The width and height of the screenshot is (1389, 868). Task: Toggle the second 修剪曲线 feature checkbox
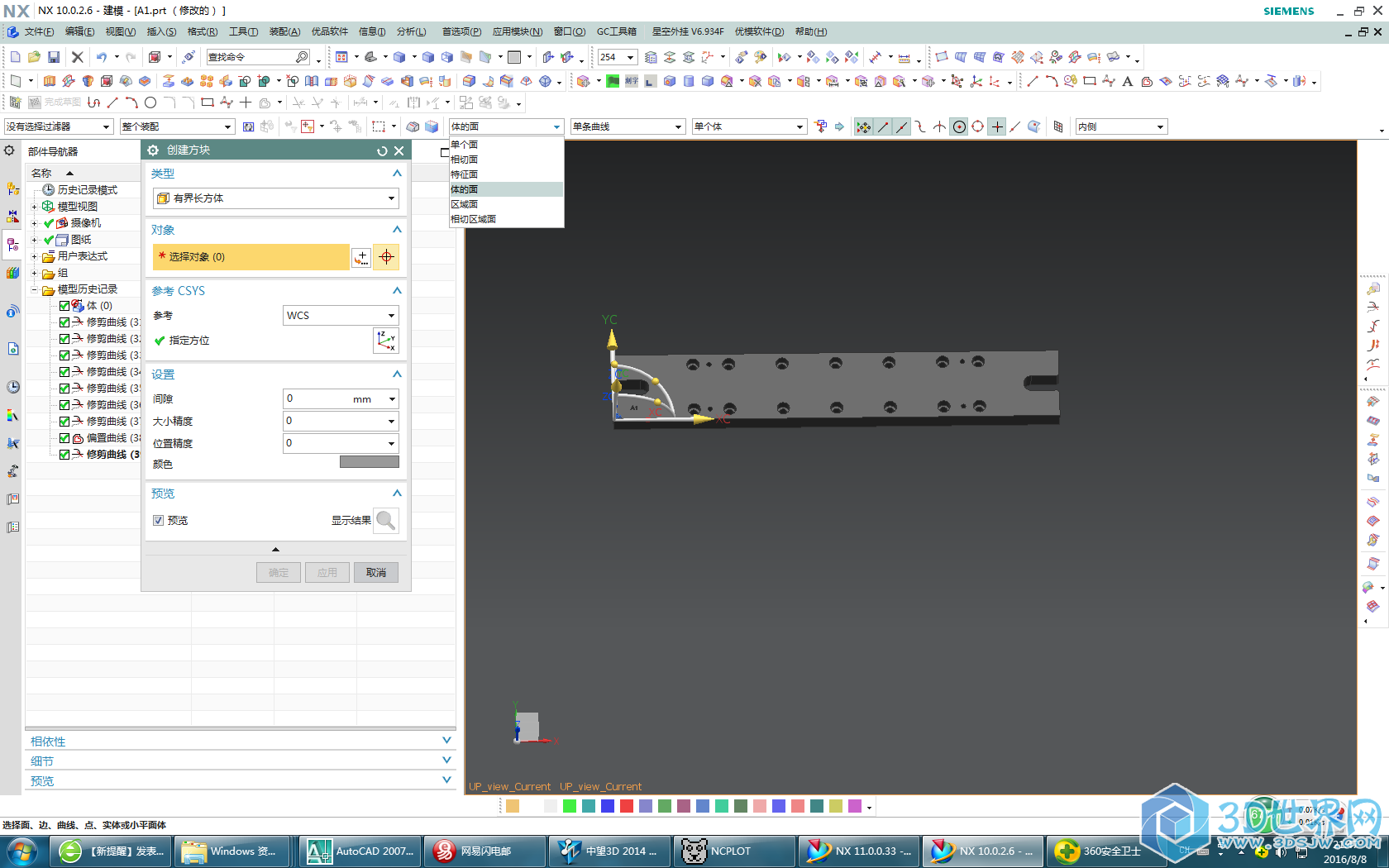[x=64, y=339]
